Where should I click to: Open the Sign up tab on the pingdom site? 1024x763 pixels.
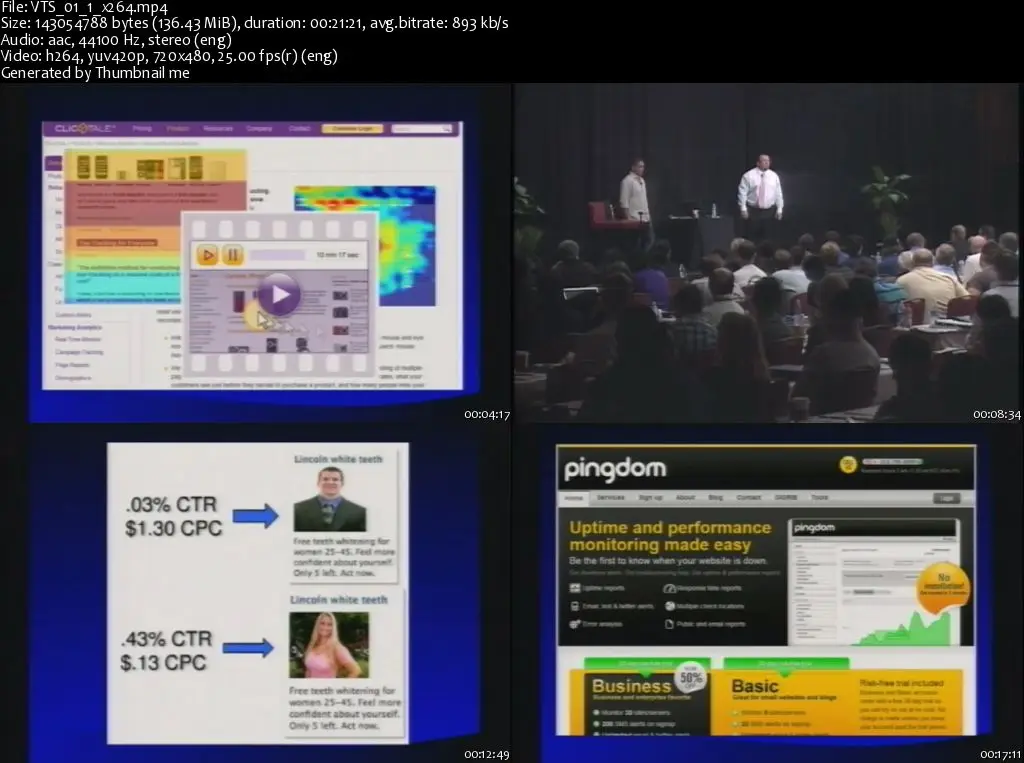[650, 498]
